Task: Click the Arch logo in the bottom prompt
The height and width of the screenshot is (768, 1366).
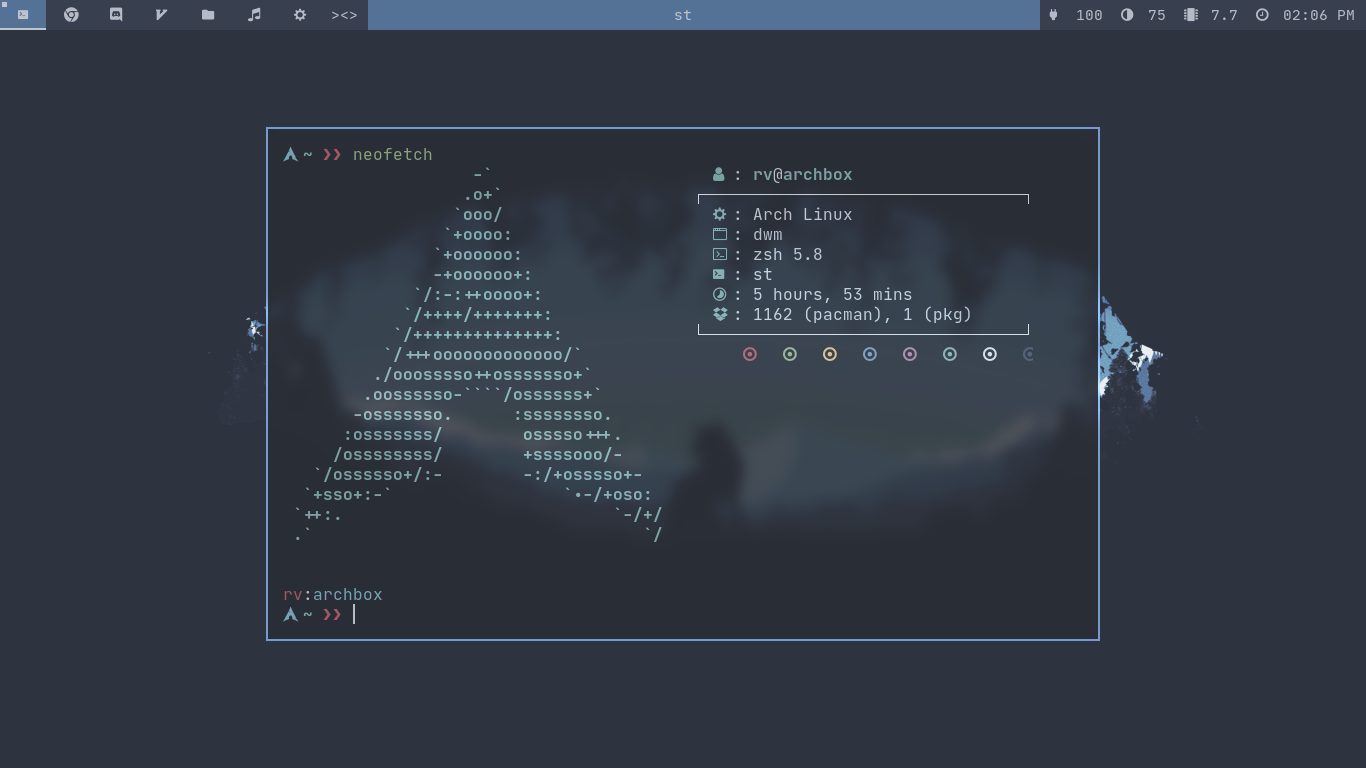Action: (x=291, y=614)
